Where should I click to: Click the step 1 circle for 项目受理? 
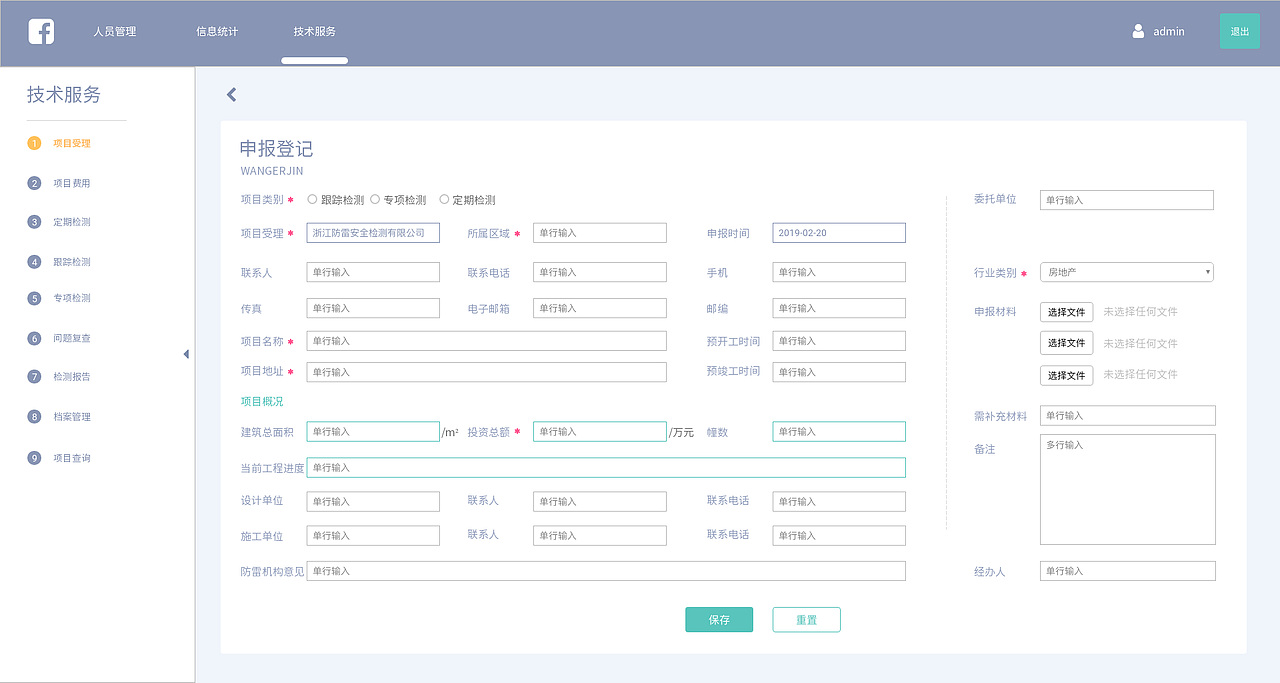[x=33, y=143]
